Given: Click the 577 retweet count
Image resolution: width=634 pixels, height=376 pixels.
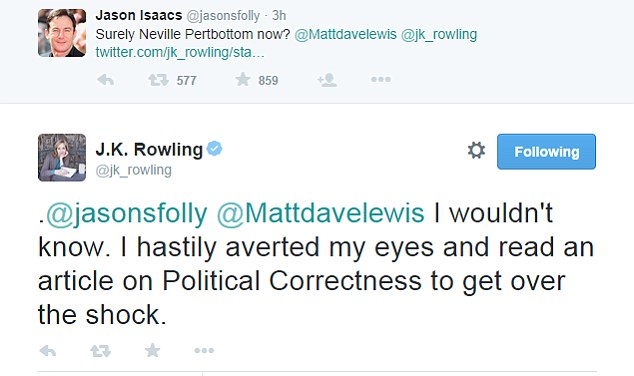Looking at the screenshot, I should click(186, 80).
